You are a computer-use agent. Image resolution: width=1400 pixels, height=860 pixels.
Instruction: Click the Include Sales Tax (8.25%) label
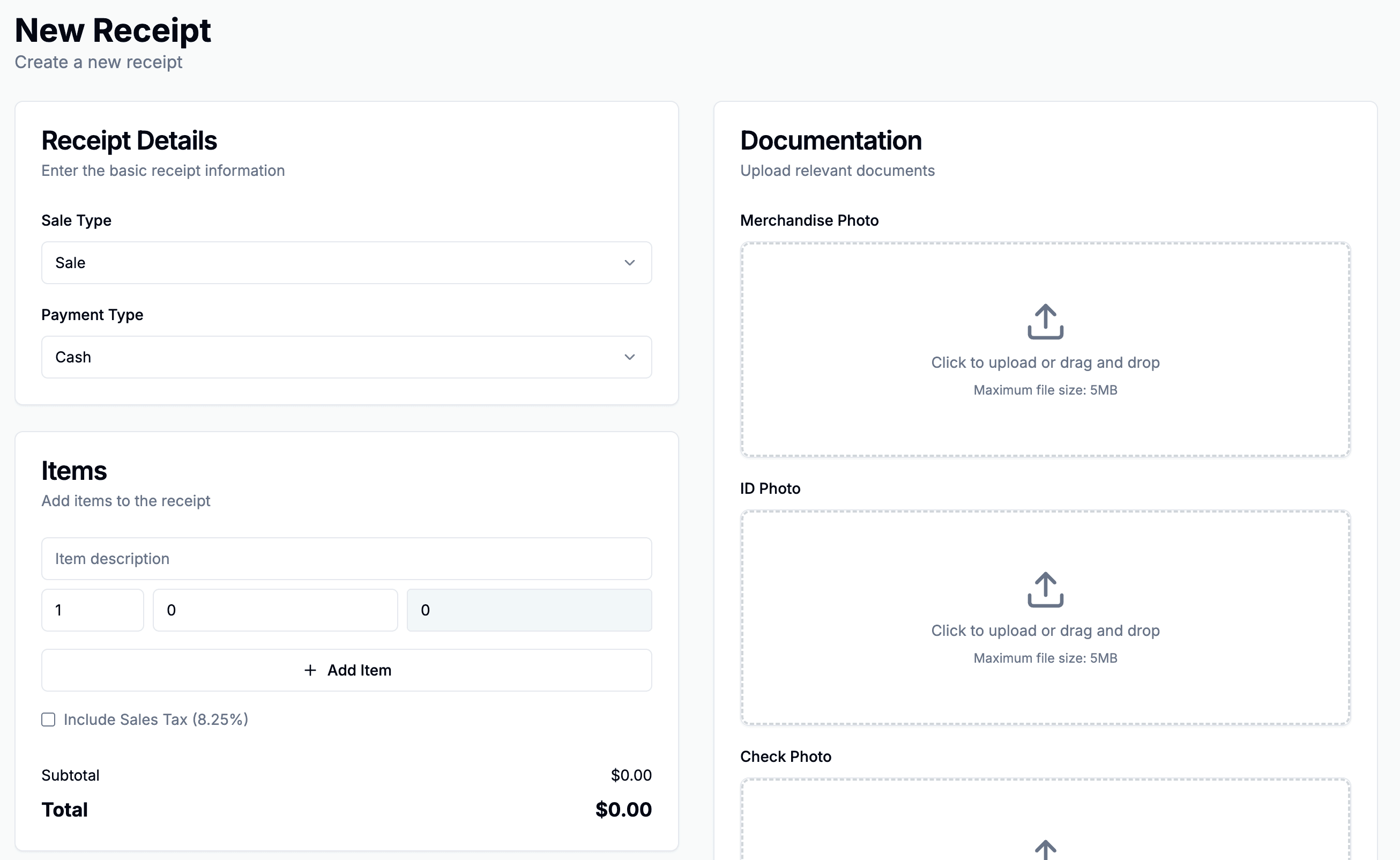[156, 720]
